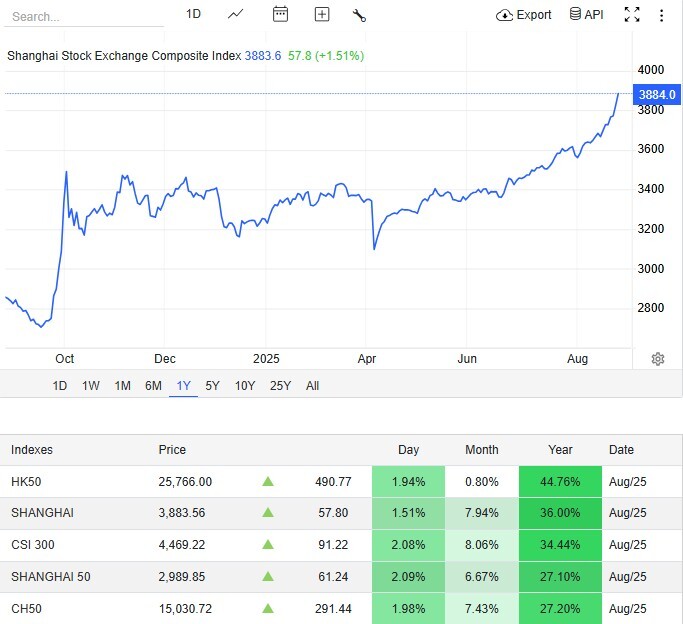This screenshot has height=624, width=683.
Task: Click the 3884.0 current price label
Action: (658, 94)
